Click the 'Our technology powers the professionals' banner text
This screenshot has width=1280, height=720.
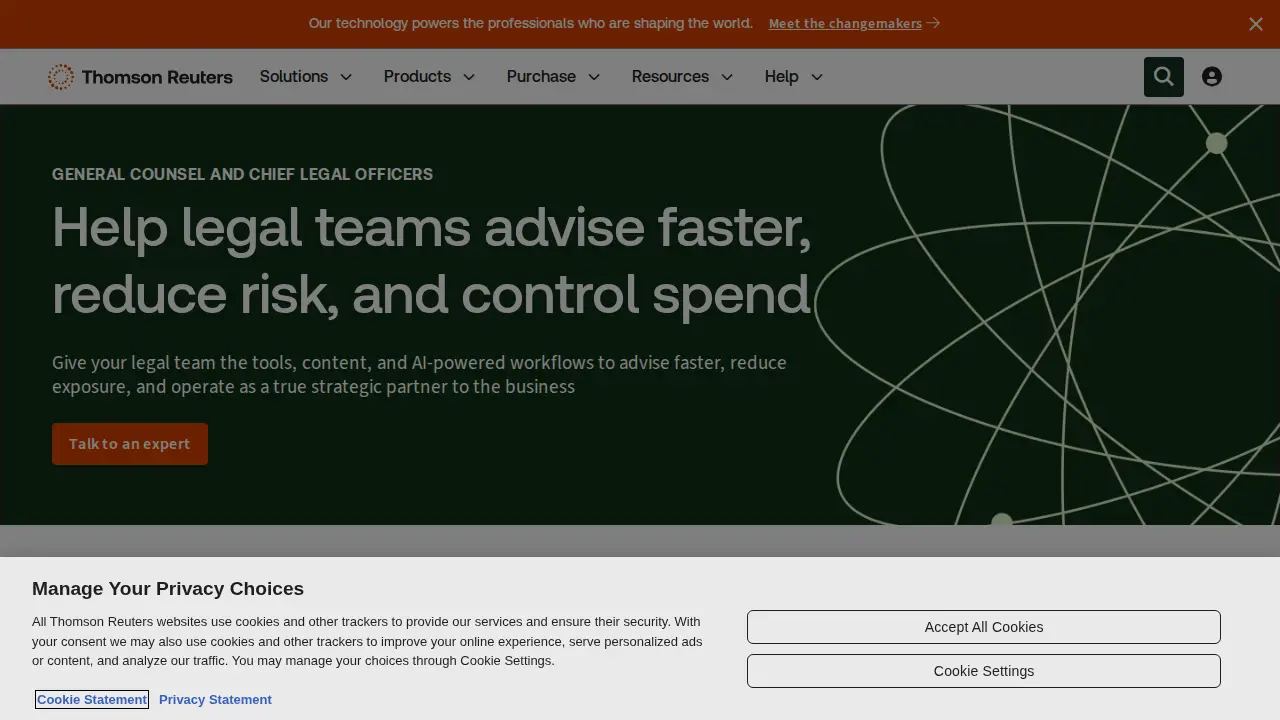point(530,23)
